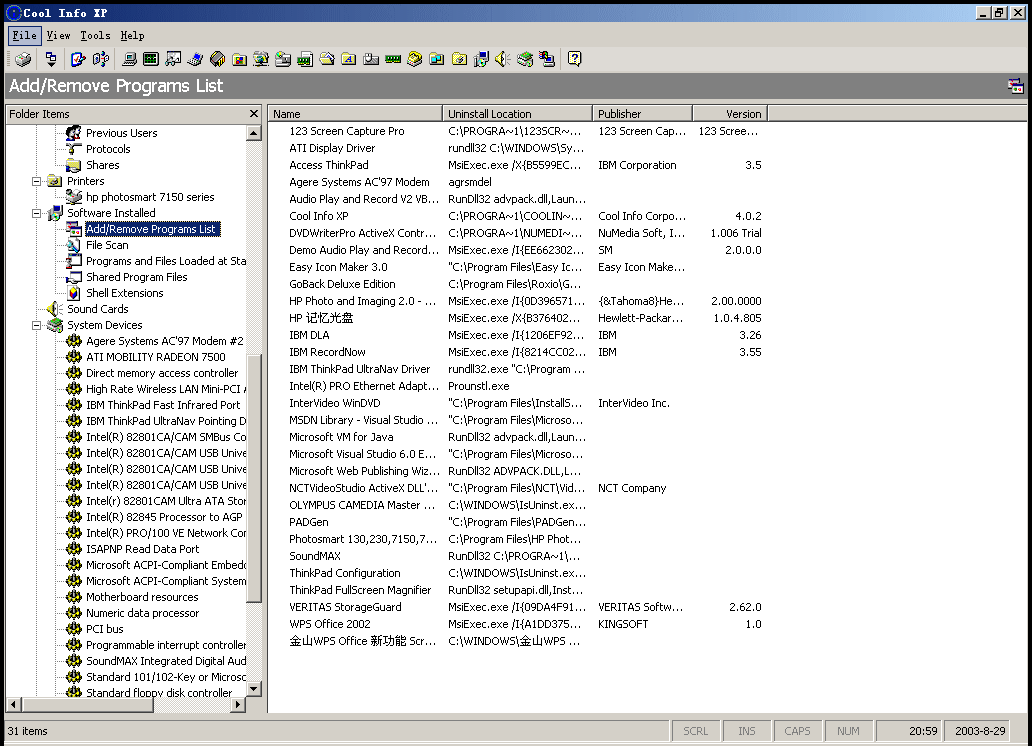Select Programs and Files Loaded at Startup
Screen dimensions: 1032x746
pyautogui.click(x=166, y=261)
